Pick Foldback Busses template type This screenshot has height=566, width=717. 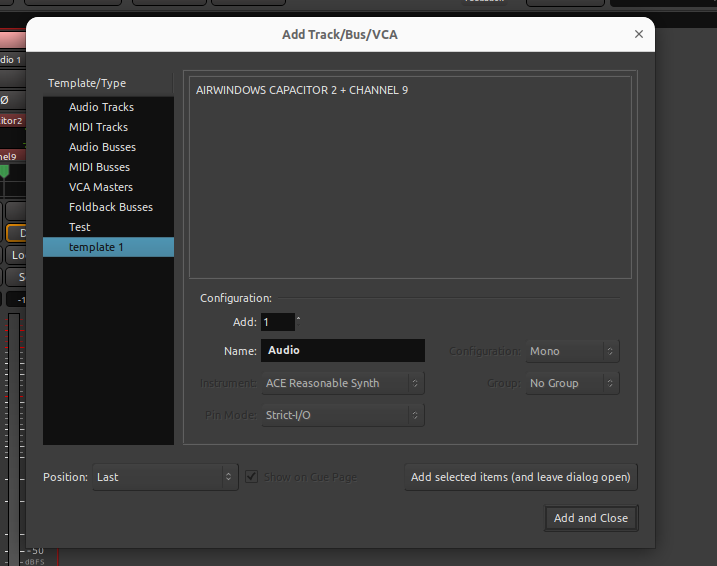click(x=110, y=207)
